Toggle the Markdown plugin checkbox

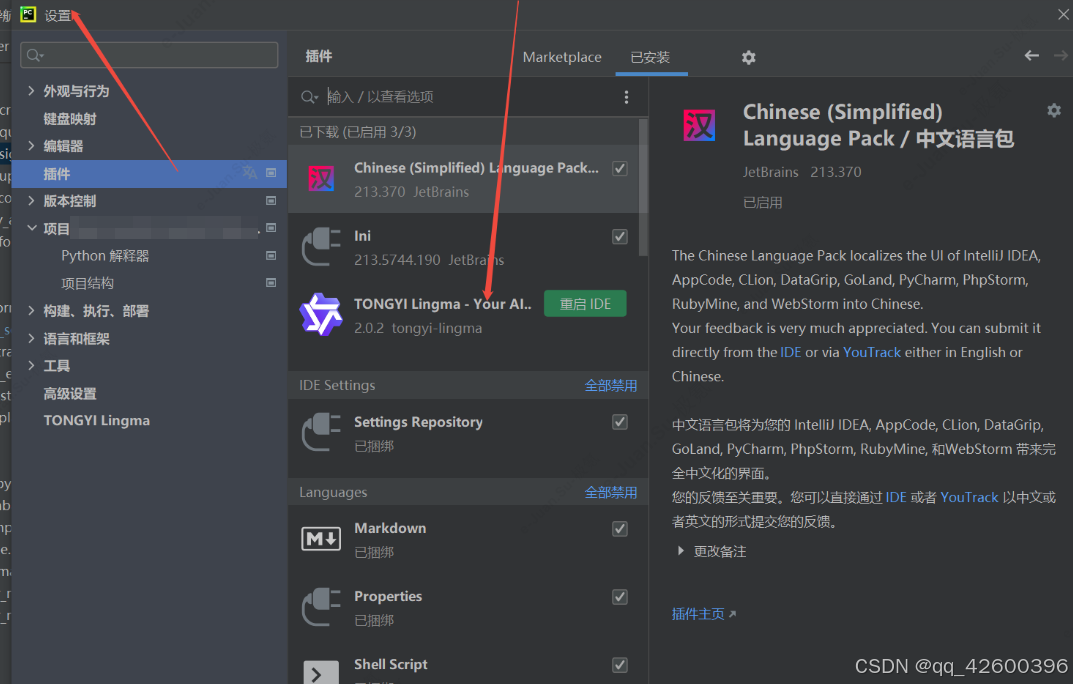(x=620, y=529)
